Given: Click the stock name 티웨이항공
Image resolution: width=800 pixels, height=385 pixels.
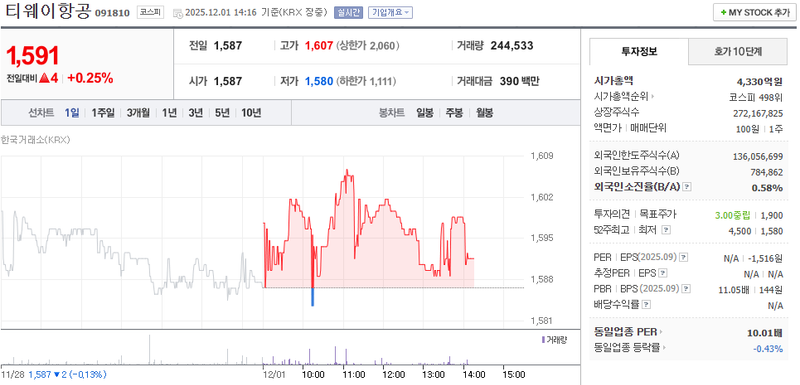Looking at the screenshot, I should [x=48, y=12].
